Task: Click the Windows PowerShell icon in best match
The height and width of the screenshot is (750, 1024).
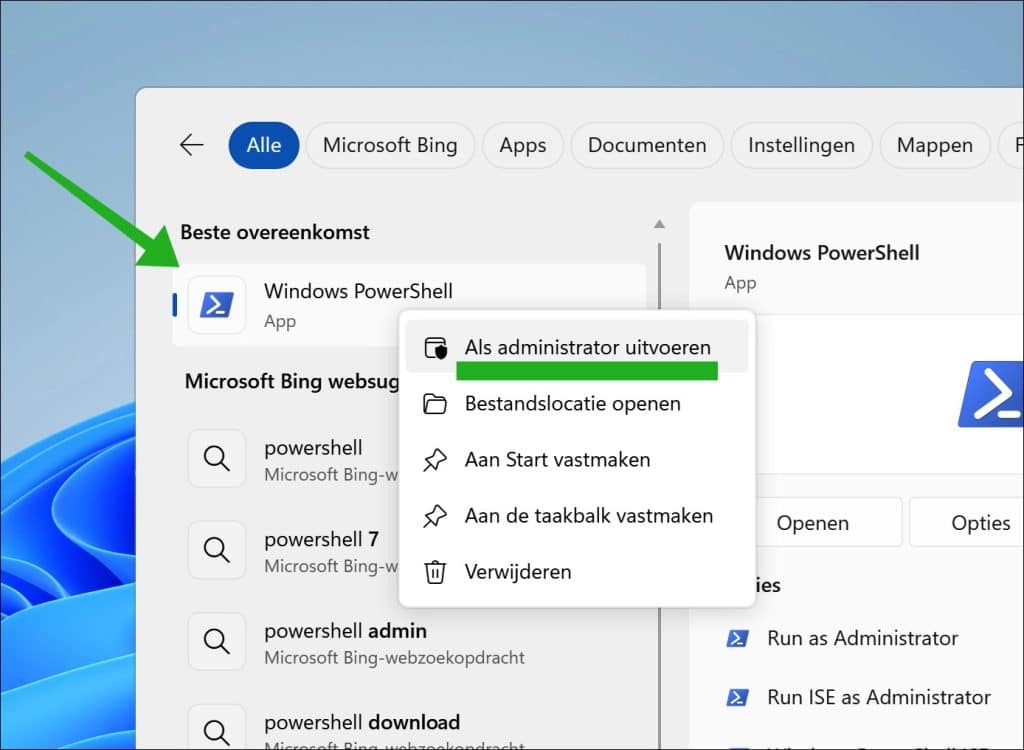Action: pyautogui.click(x=217, y=305)
